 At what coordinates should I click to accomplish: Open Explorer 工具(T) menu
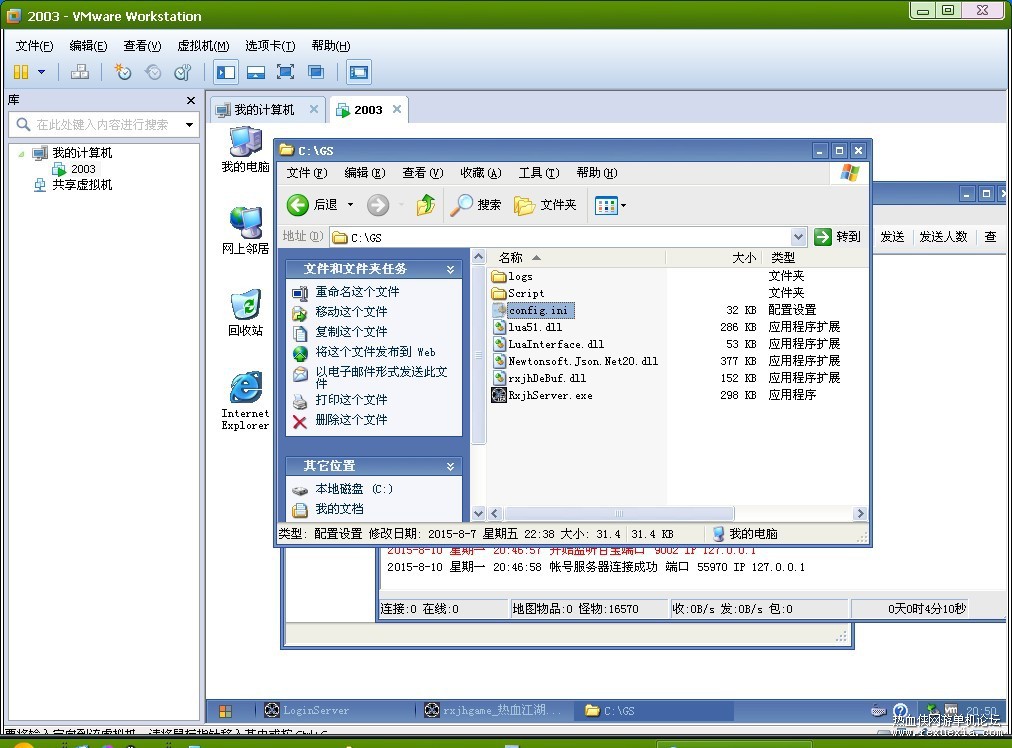coord(539,172)
